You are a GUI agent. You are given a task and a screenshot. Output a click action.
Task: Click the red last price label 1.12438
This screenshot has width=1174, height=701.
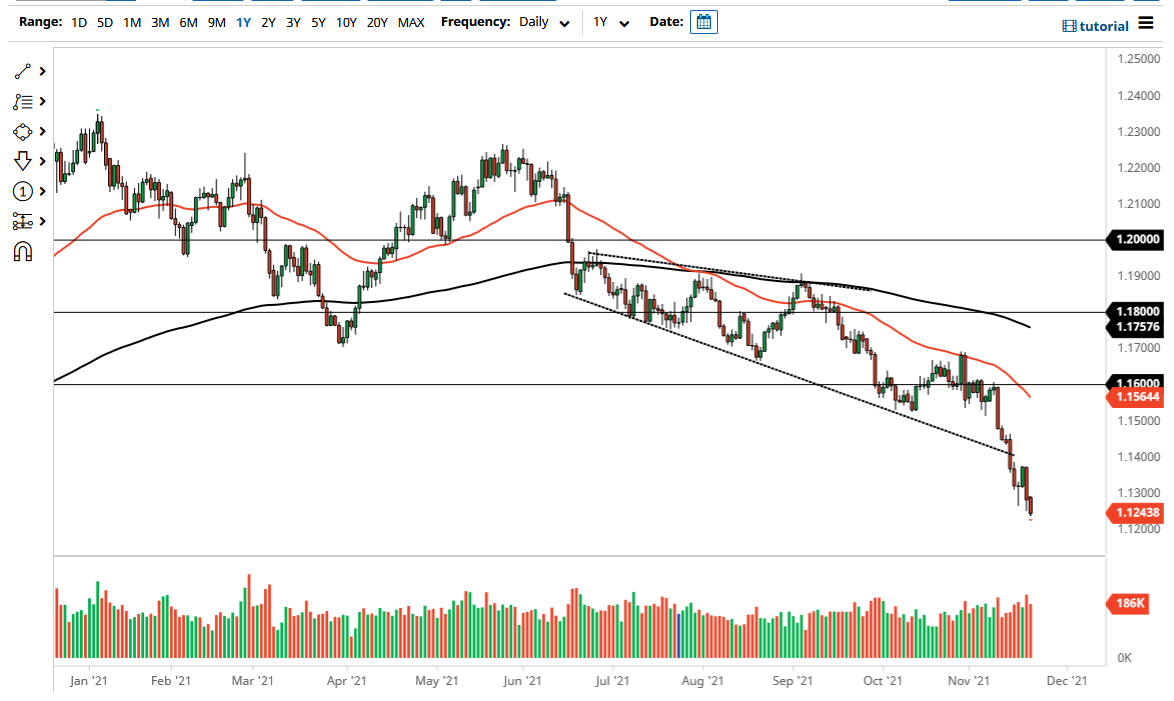tap(1138, 512)
